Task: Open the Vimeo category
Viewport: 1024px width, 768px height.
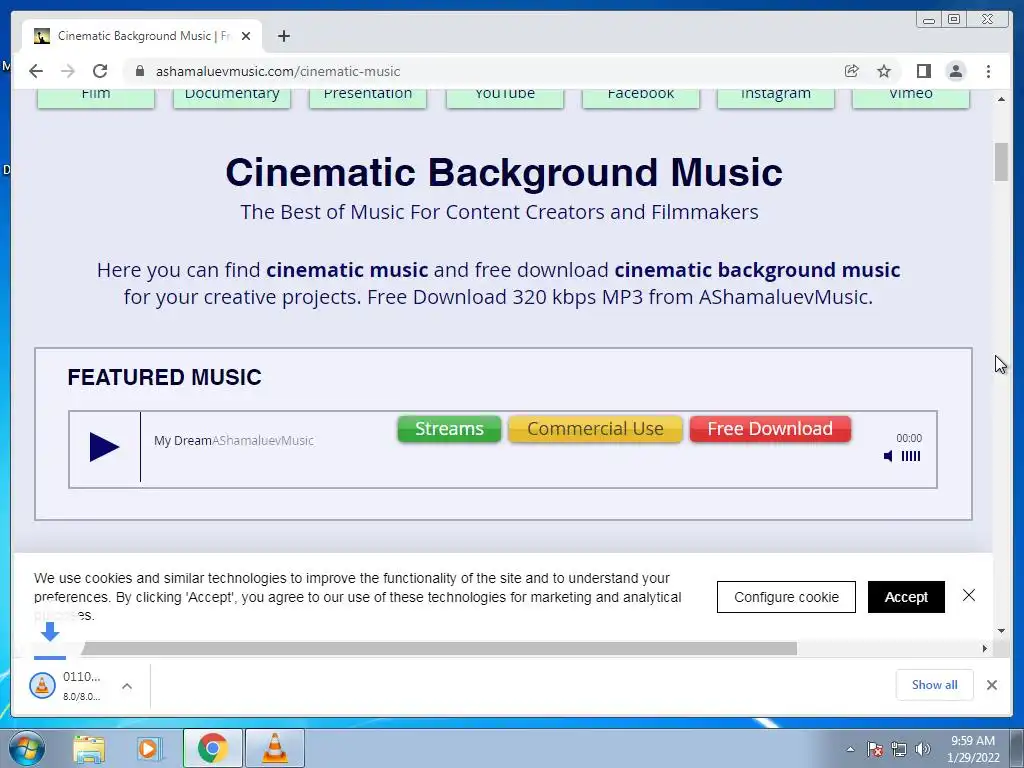Action: coord(911,97)
